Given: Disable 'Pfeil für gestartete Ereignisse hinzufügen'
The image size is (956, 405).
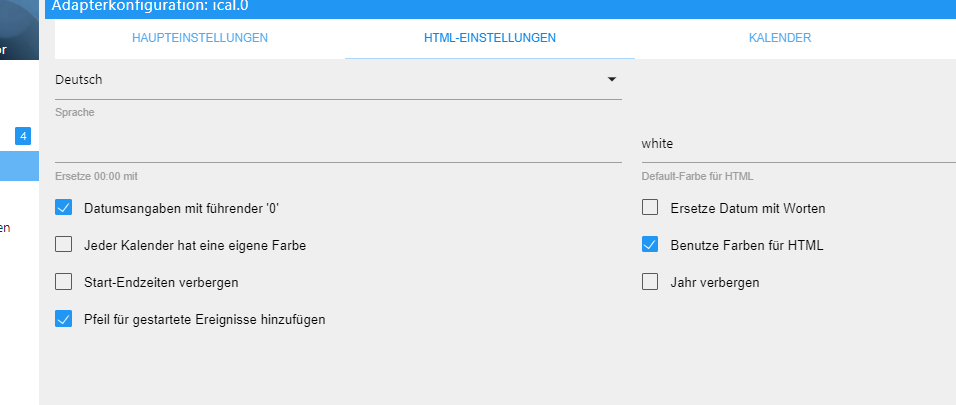Looking at the screenshot, I should pyautogui.click(x=63, y=319).
